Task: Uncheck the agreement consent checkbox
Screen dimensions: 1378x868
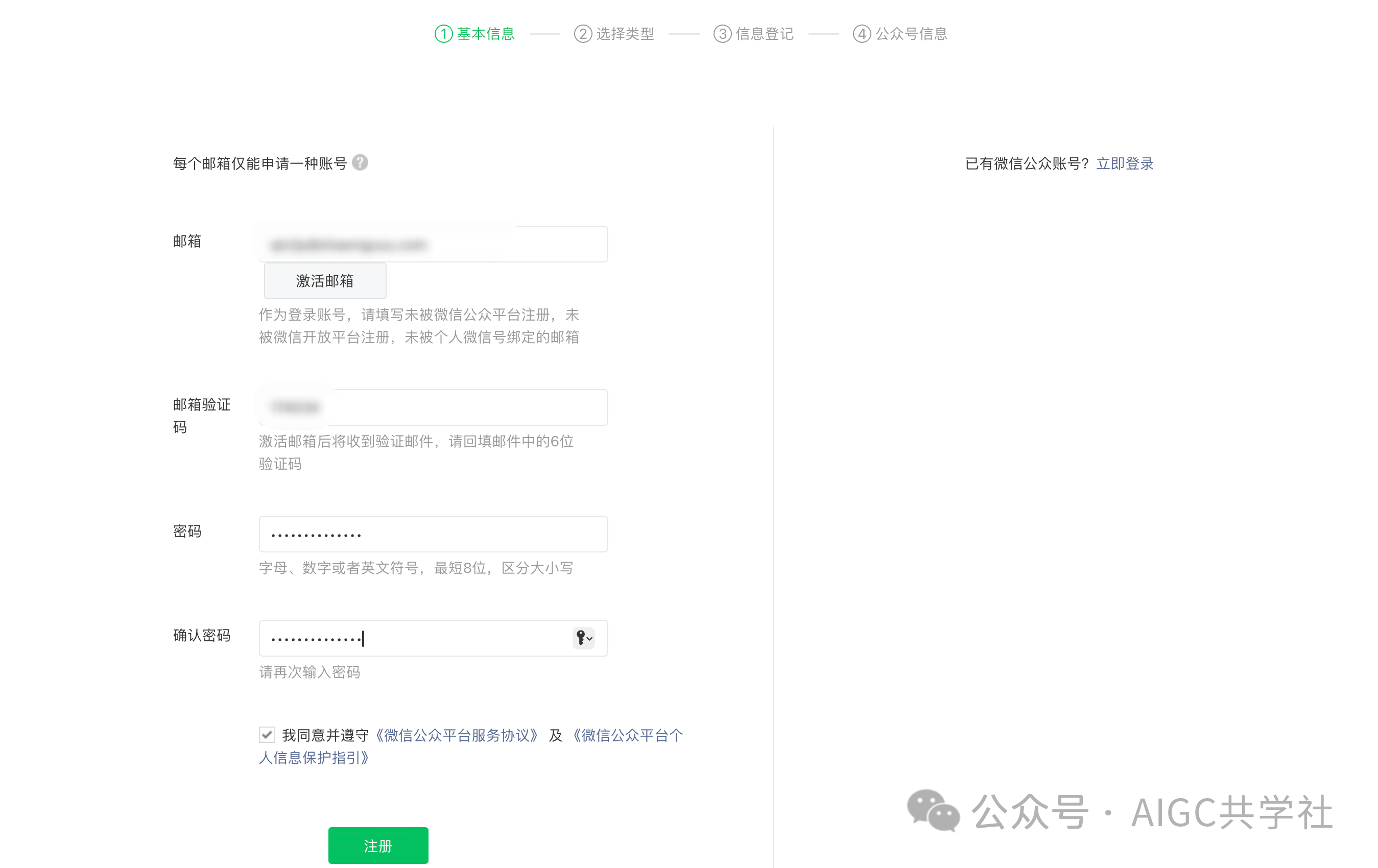Action: pyautogui.click(x=267, y=734)
